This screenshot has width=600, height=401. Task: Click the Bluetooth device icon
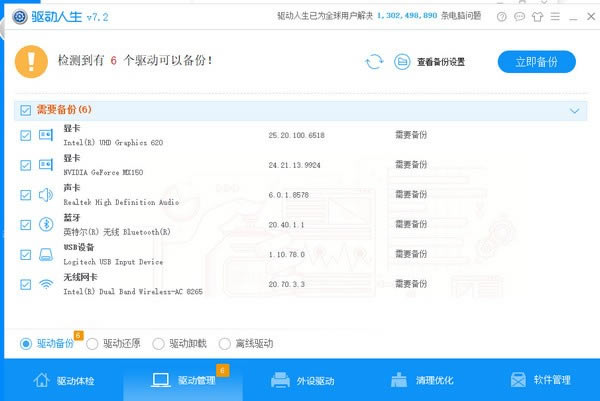(46, 225)
